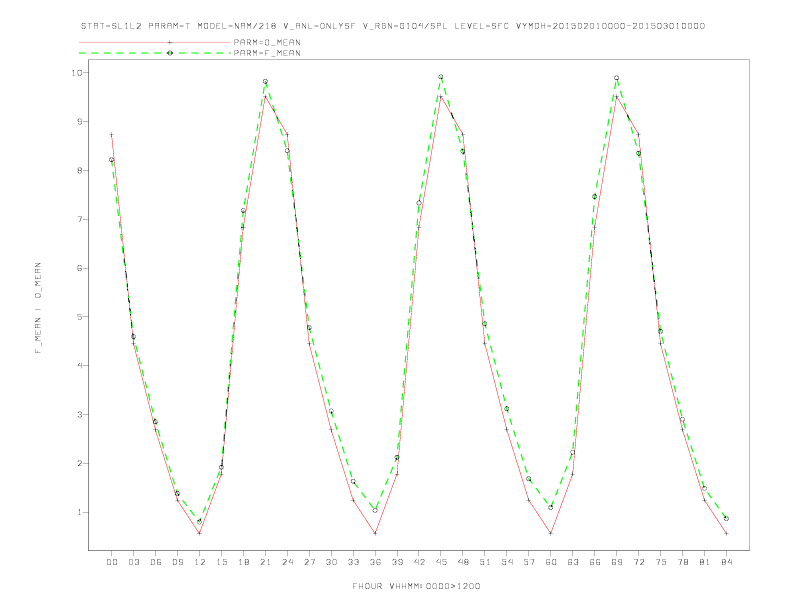This screenshot has width=792, height=612.
Task: Click y-axis tick label 10
Action: (x=77, y=73)
